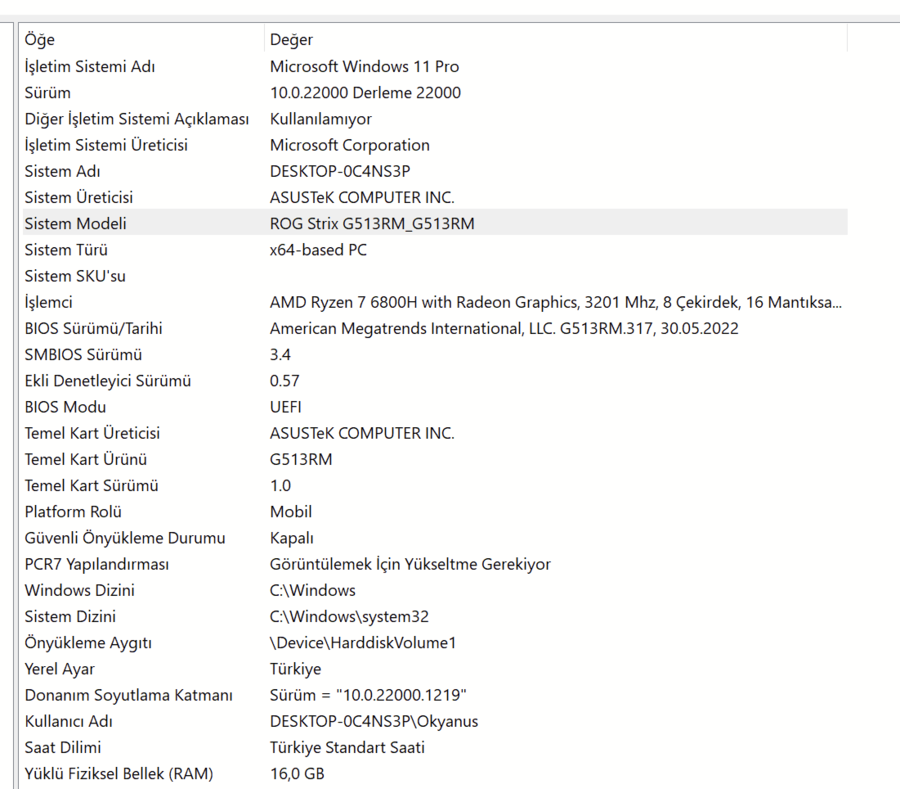Select the Sürüm row label
Screen dimensions: 900x789
click(x=48, y=92)
